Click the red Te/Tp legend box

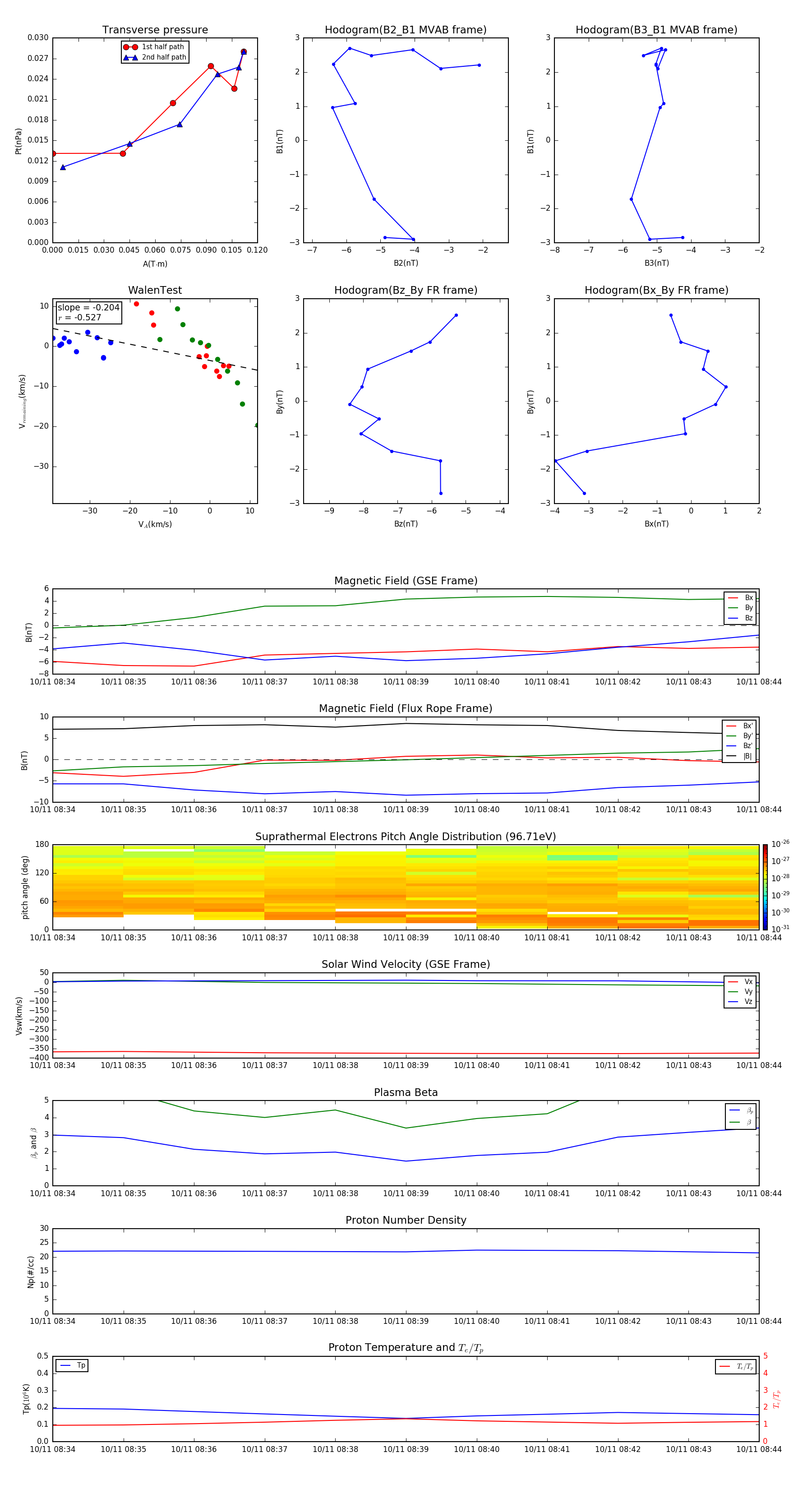tap(736, 1366)
